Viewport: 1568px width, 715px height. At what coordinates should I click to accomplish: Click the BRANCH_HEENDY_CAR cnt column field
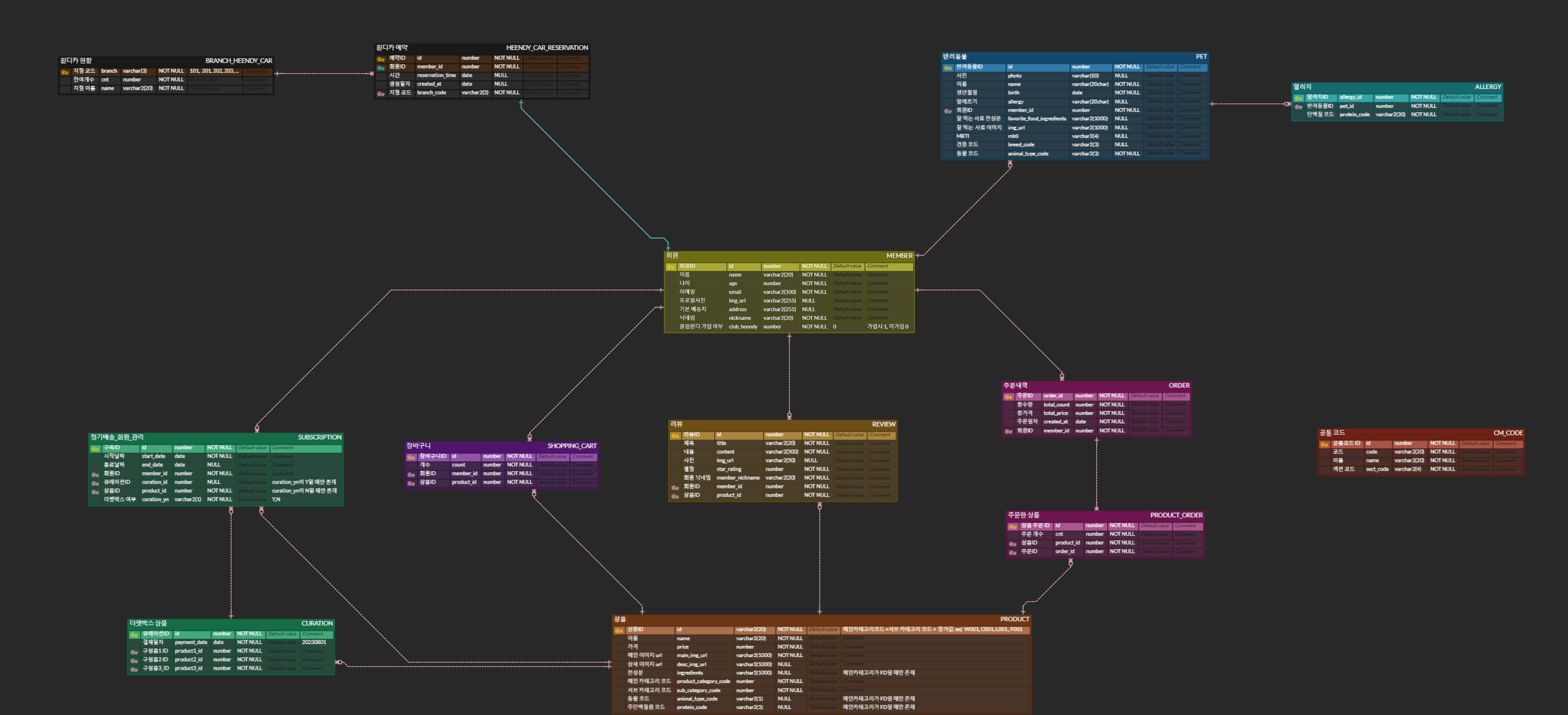click(x=105, y=80)
